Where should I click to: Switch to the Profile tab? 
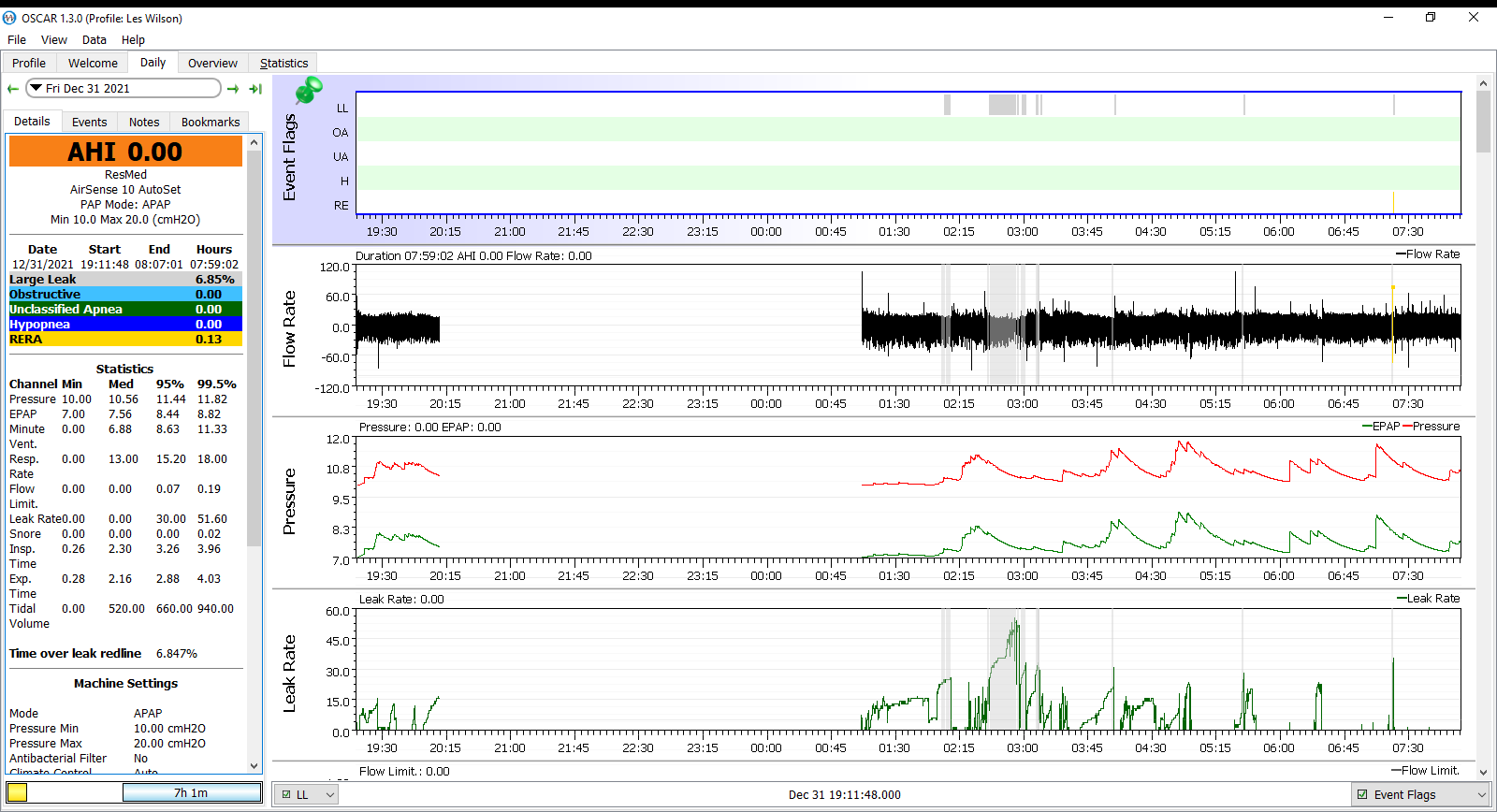coord(29,63)
